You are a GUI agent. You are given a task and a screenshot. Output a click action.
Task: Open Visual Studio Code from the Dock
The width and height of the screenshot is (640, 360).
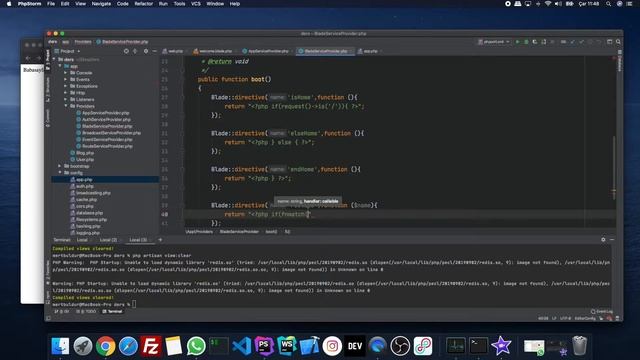[x=242, y=346]
